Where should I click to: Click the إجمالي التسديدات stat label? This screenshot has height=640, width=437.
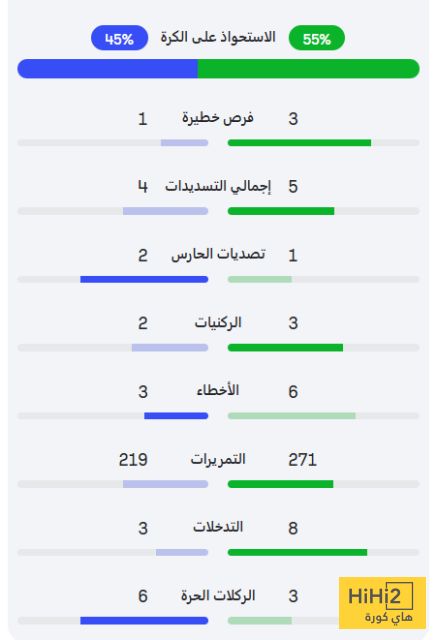tap(218, 187)
